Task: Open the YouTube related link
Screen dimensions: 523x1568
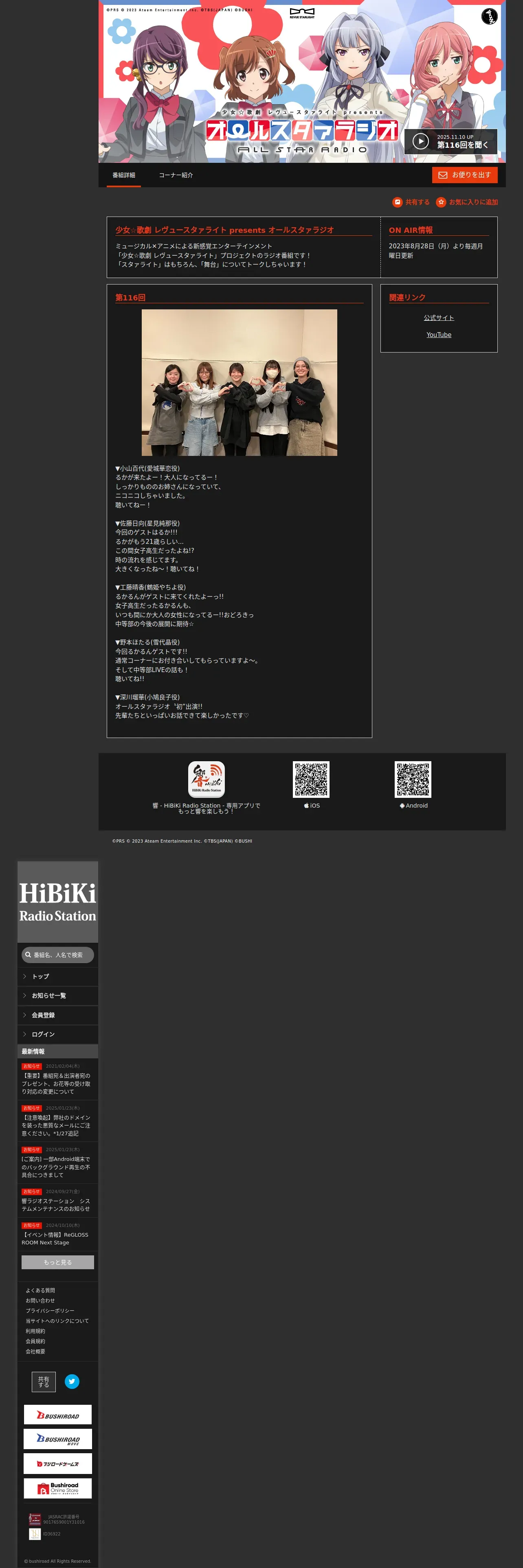Action: 439,335
